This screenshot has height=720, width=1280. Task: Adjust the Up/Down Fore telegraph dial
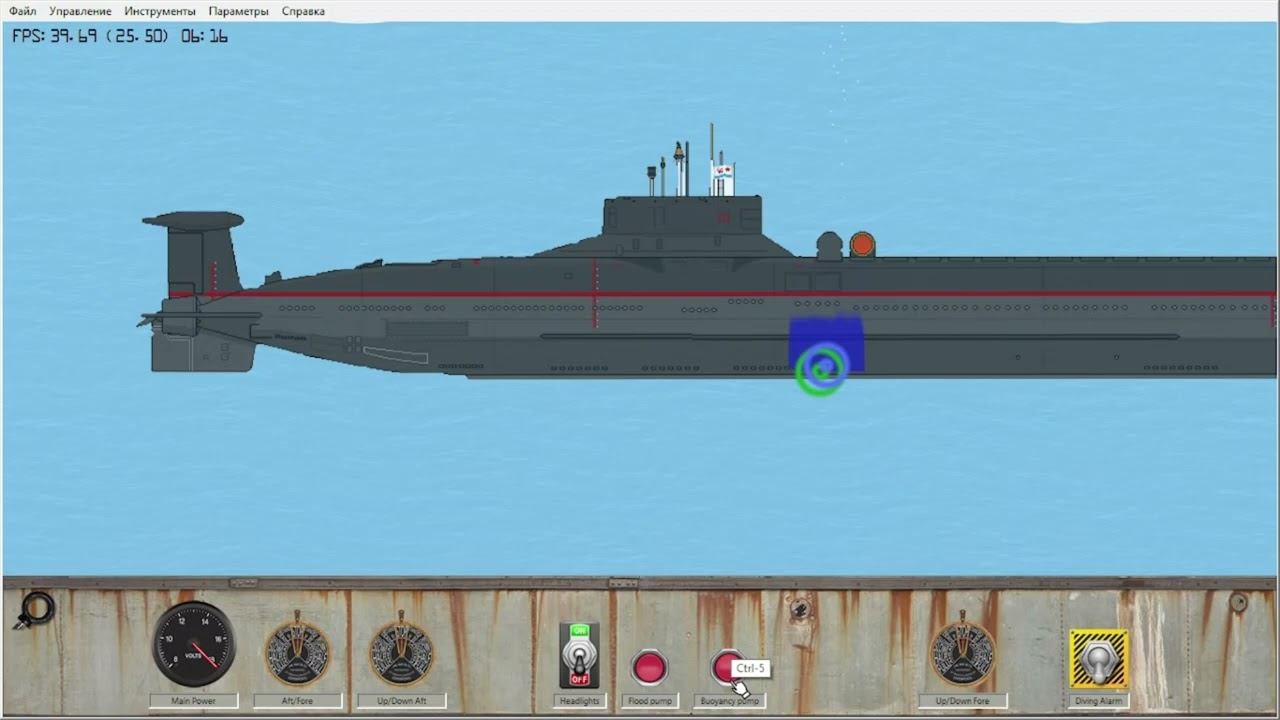point(962,652)
